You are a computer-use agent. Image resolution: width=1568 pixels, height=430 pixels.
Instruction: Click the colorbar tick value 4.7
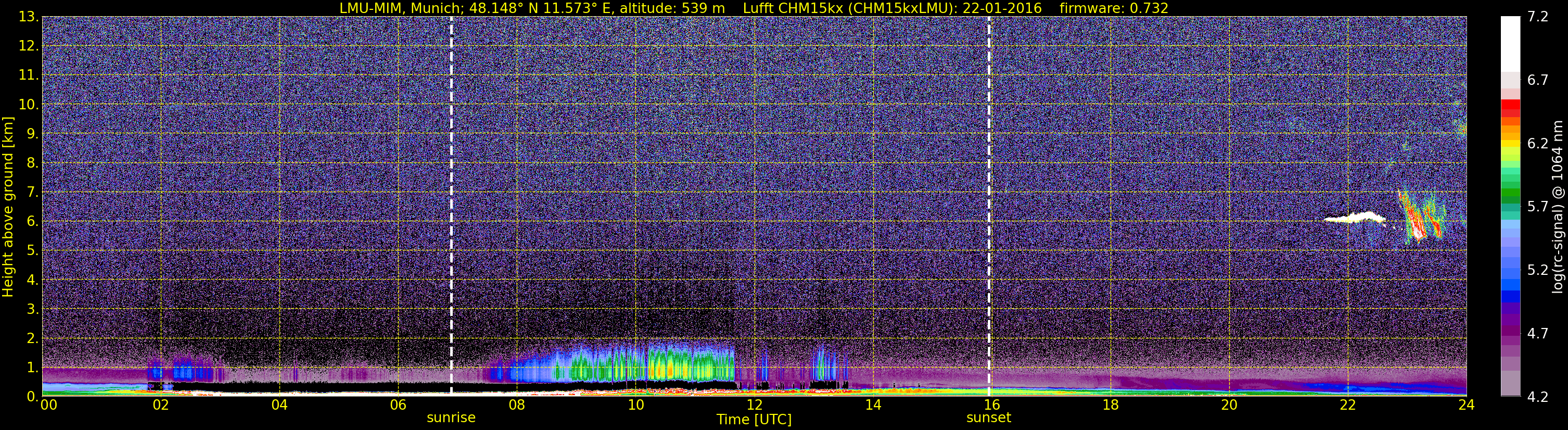click(1538, 334)
